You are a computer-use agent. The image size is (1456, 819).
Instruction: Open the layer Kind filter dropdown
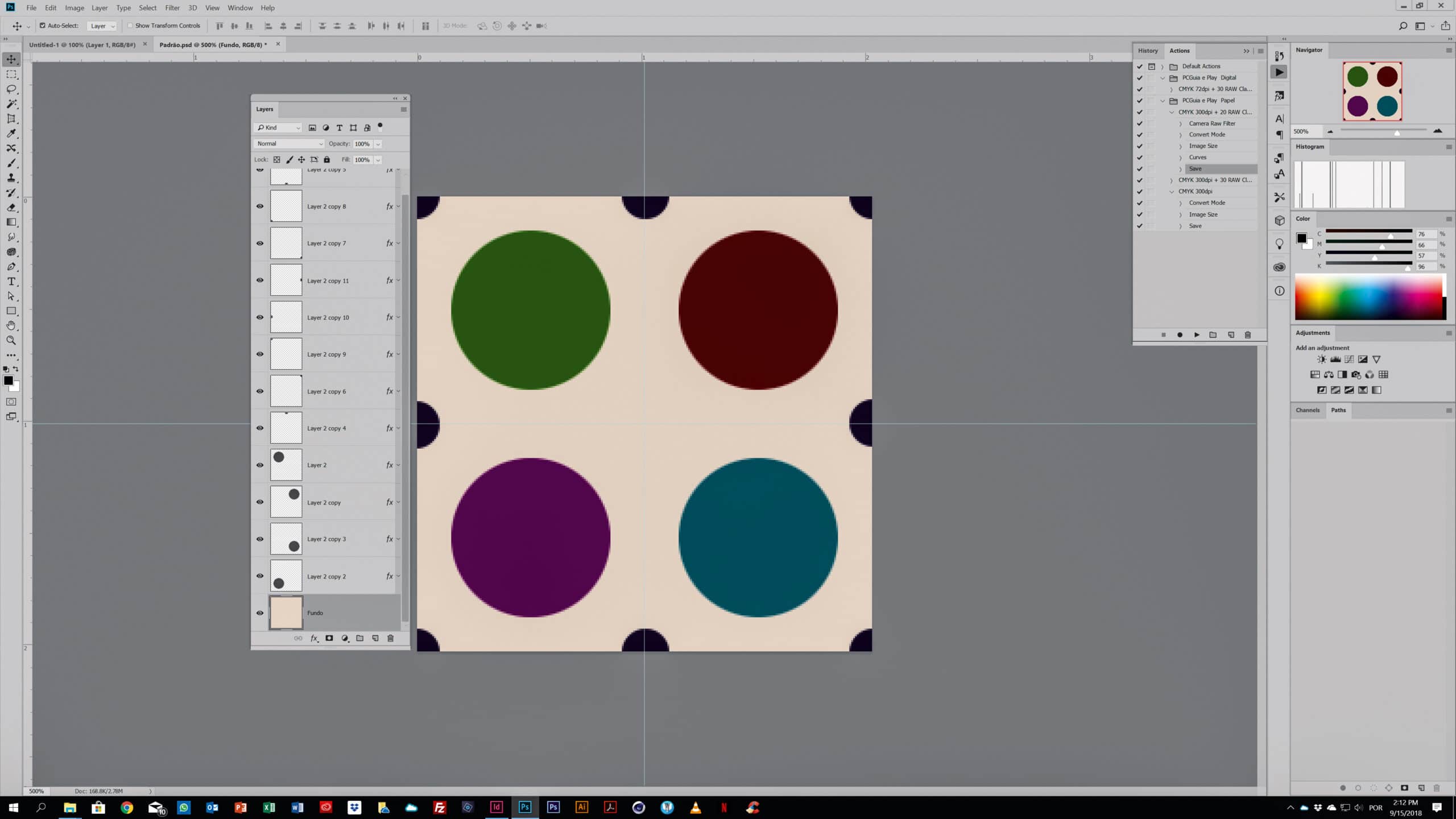[x=278, y=128]
